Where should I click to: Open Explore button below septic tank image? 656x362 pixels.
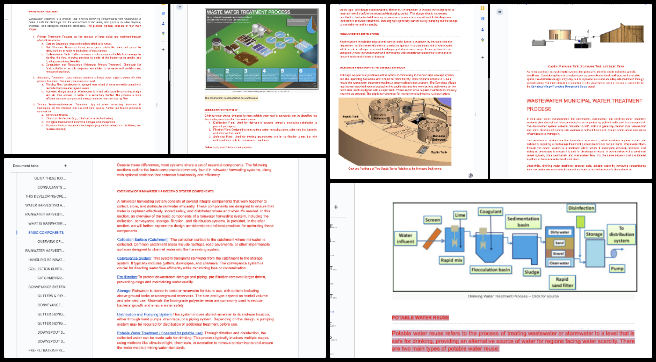click(470, 175)
